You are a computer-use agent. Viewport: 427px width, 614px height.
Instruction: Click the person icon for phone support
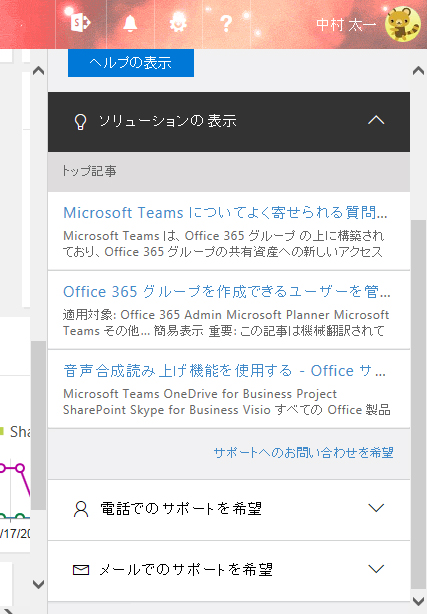(x=81, y=509)
